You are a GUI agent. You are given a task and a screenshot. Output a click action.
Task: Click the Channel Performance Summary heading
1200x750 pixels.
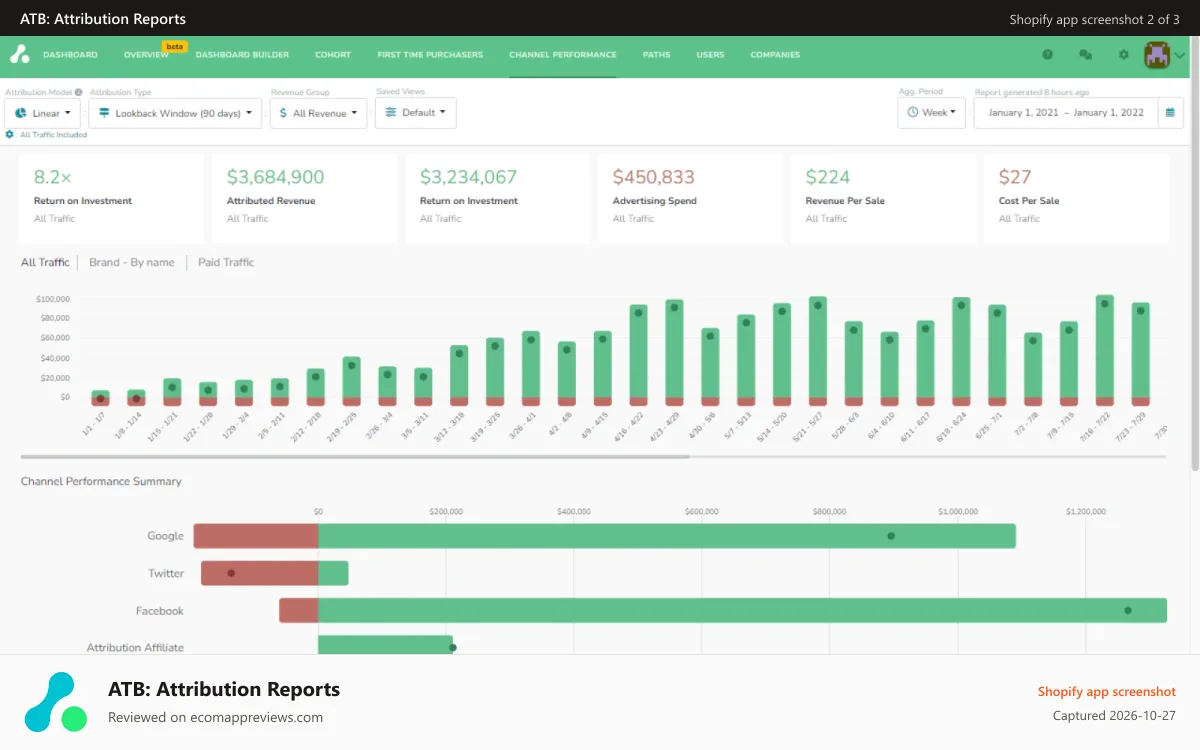coord(101,481)
